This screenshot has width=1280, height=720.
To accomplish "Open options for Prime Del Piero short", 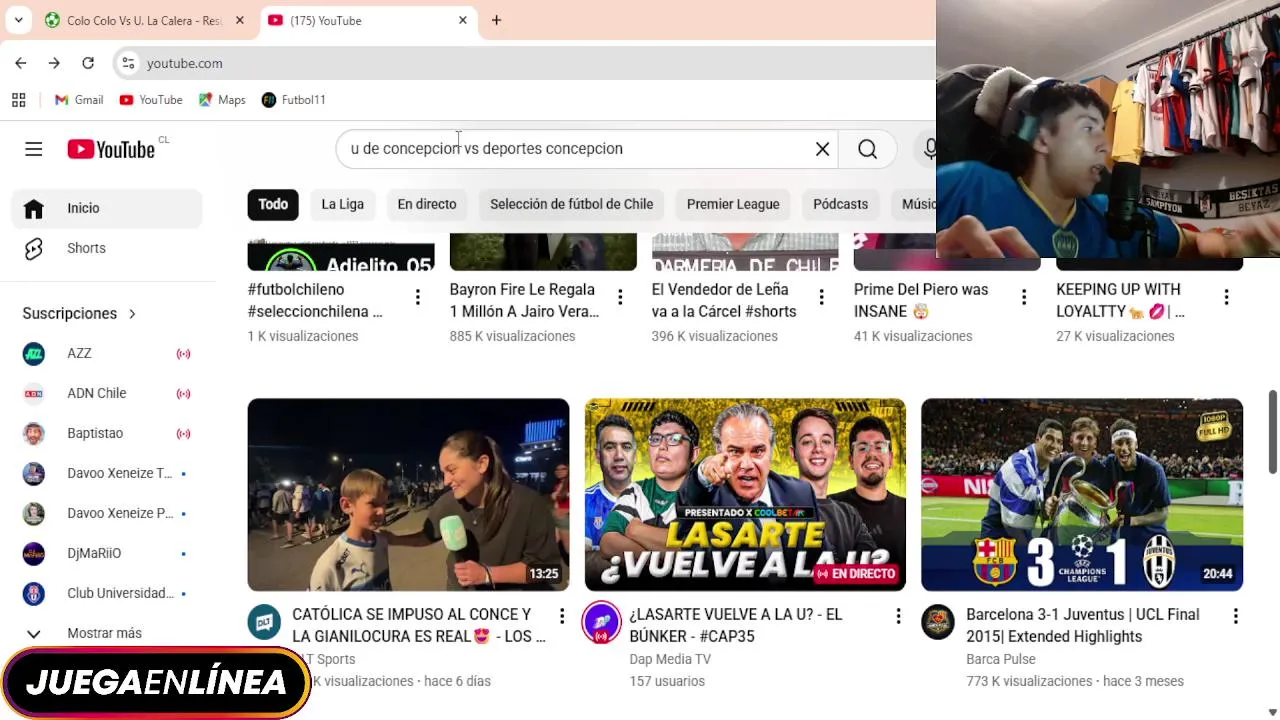I will (x=1024, y=297).
